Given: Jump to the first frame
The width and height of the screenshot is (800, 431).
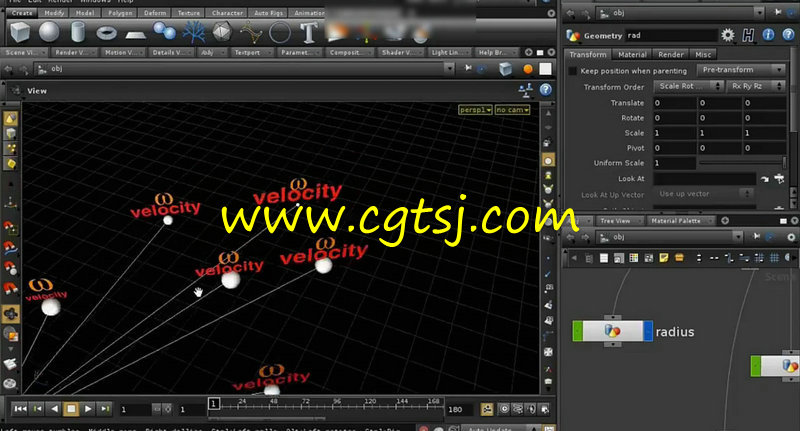Looking at the screenshot, I should 20,409.
